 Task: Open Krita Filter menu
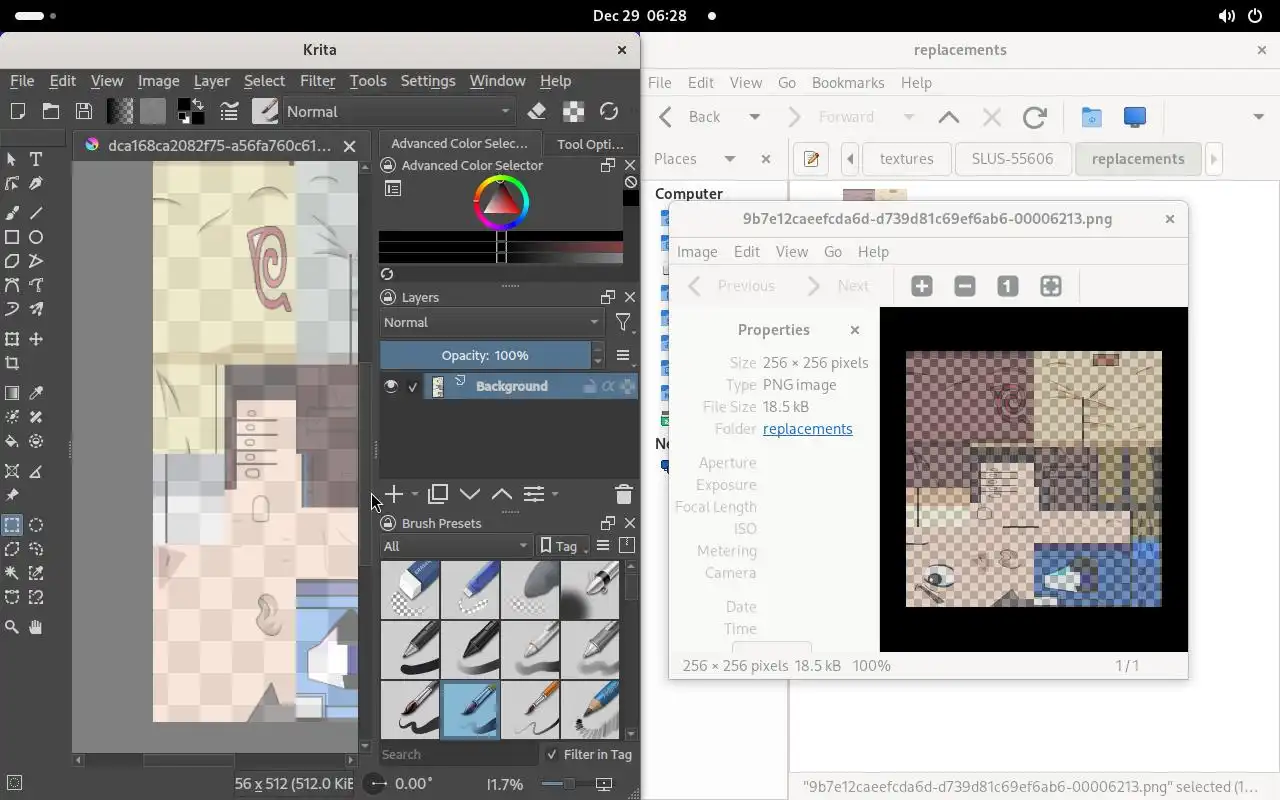(317, 81)
